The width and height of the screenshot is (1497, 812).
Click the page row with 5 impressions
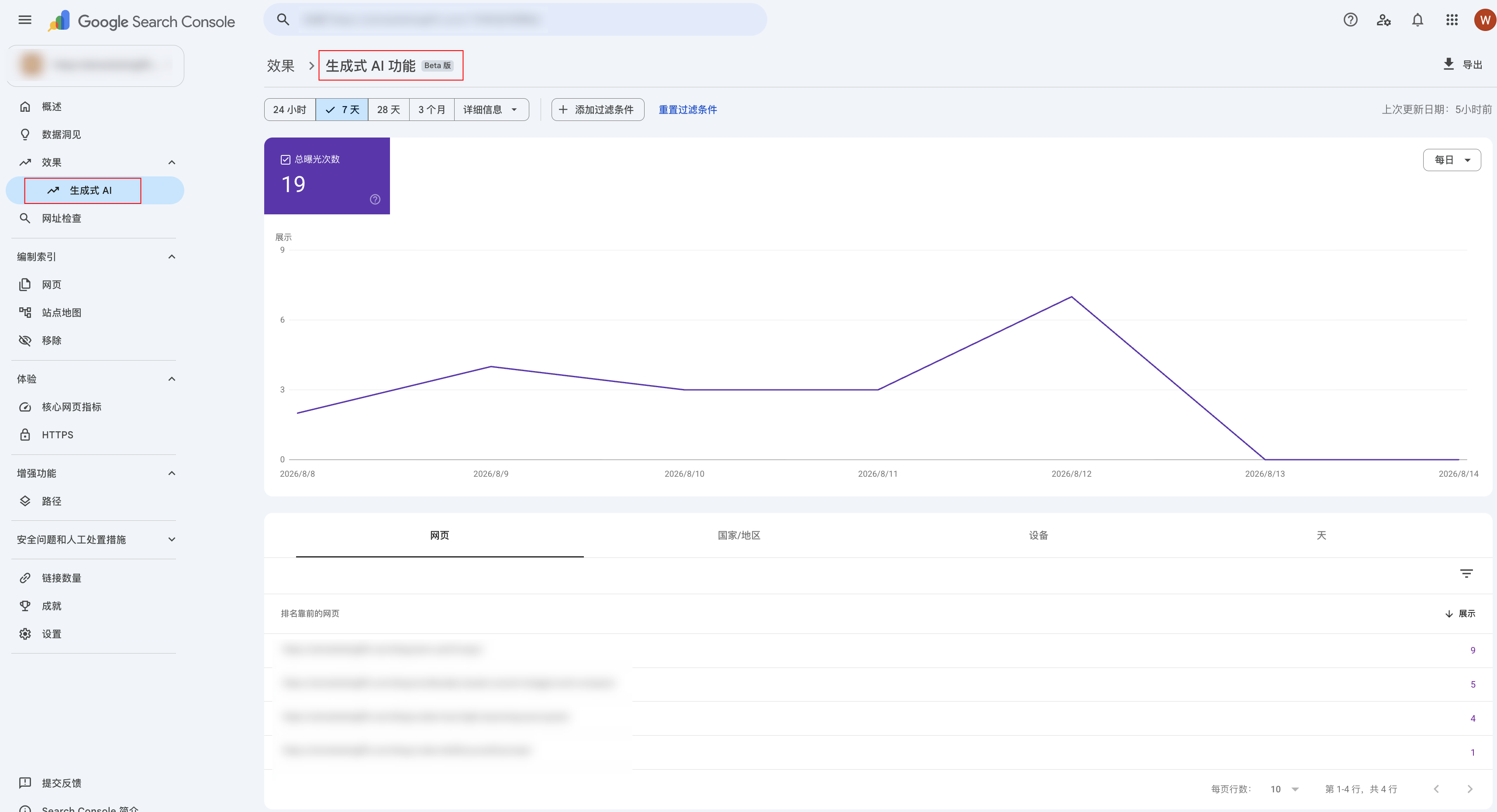pos(877,684)
